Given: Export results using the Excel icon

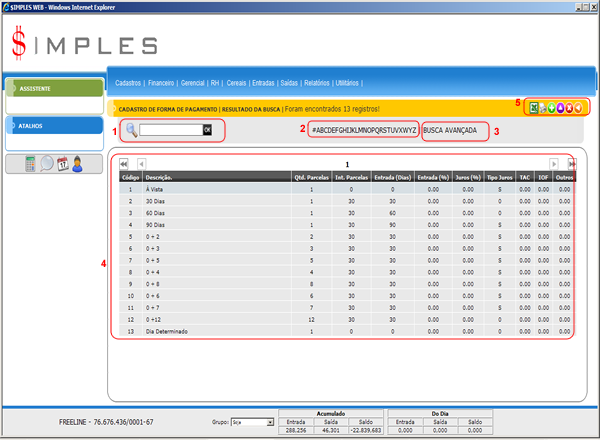Looking at the screenshot, I should pos(534,107).
